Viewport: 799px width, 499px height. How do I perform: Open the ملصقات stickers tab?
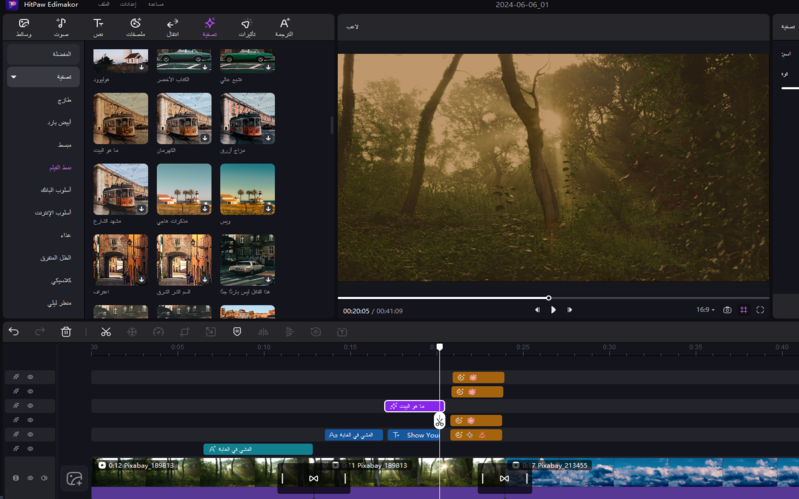pyautogui.click(x=135, y=28)
